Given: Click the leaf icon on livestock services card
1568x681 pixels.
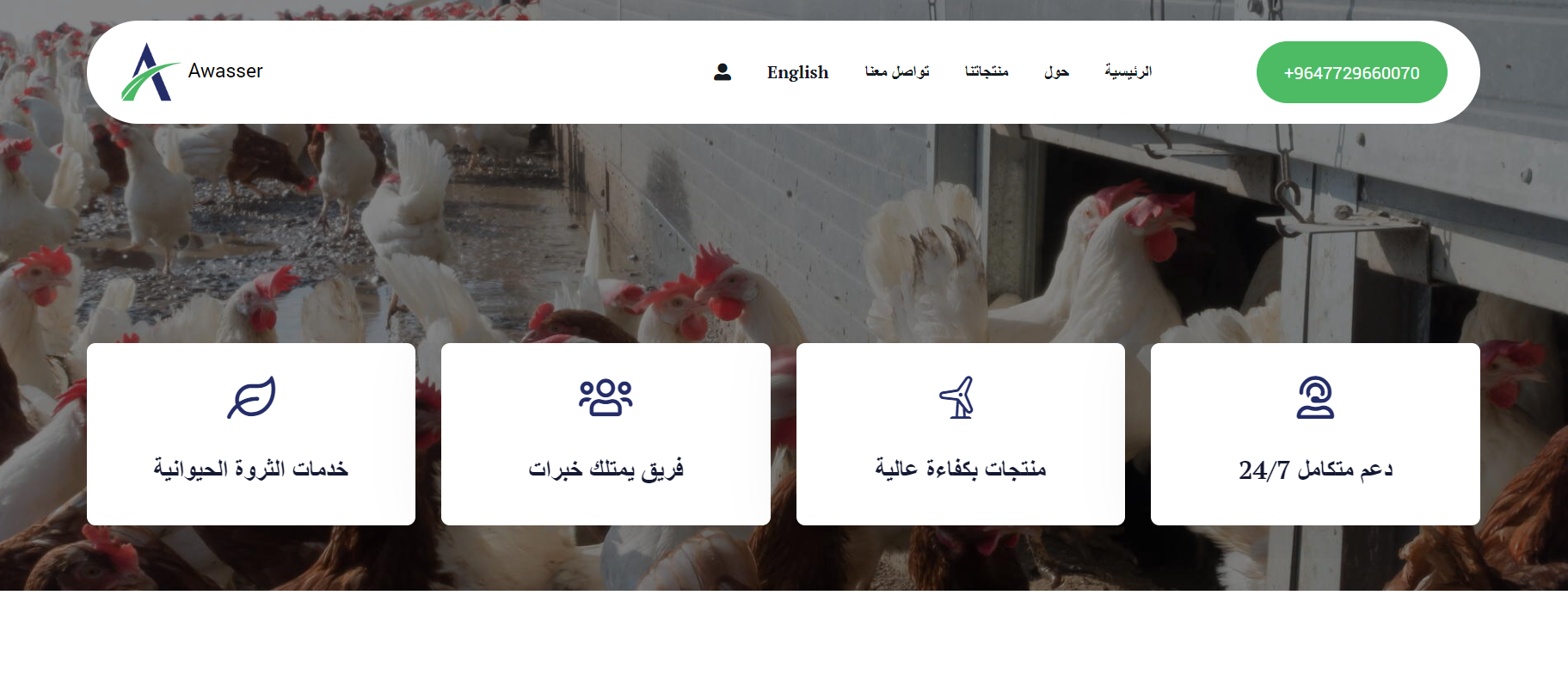Looking at the screenshot, I should (x=251, y=397).
